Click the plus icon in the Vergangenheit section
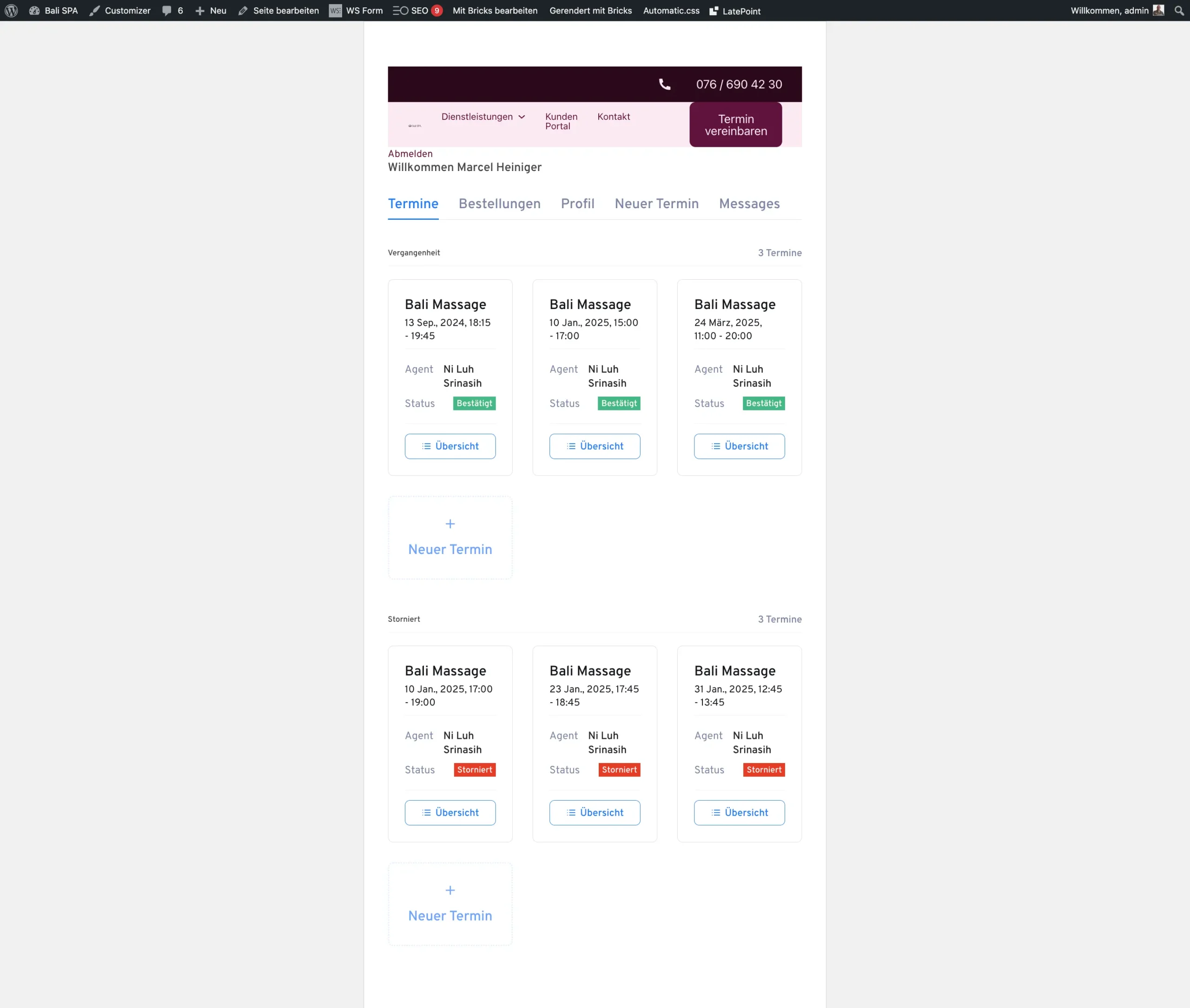1190x1008 pixels. [x=450, y=524]
